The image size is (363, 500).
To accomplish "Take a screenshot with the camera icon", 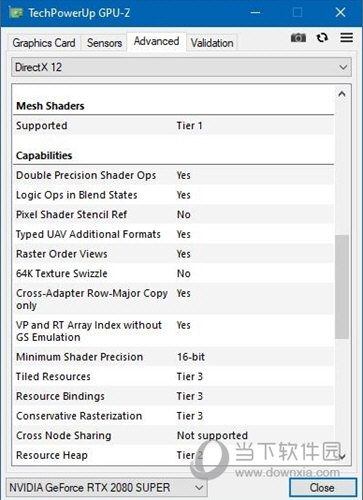I will click(298, 38).
